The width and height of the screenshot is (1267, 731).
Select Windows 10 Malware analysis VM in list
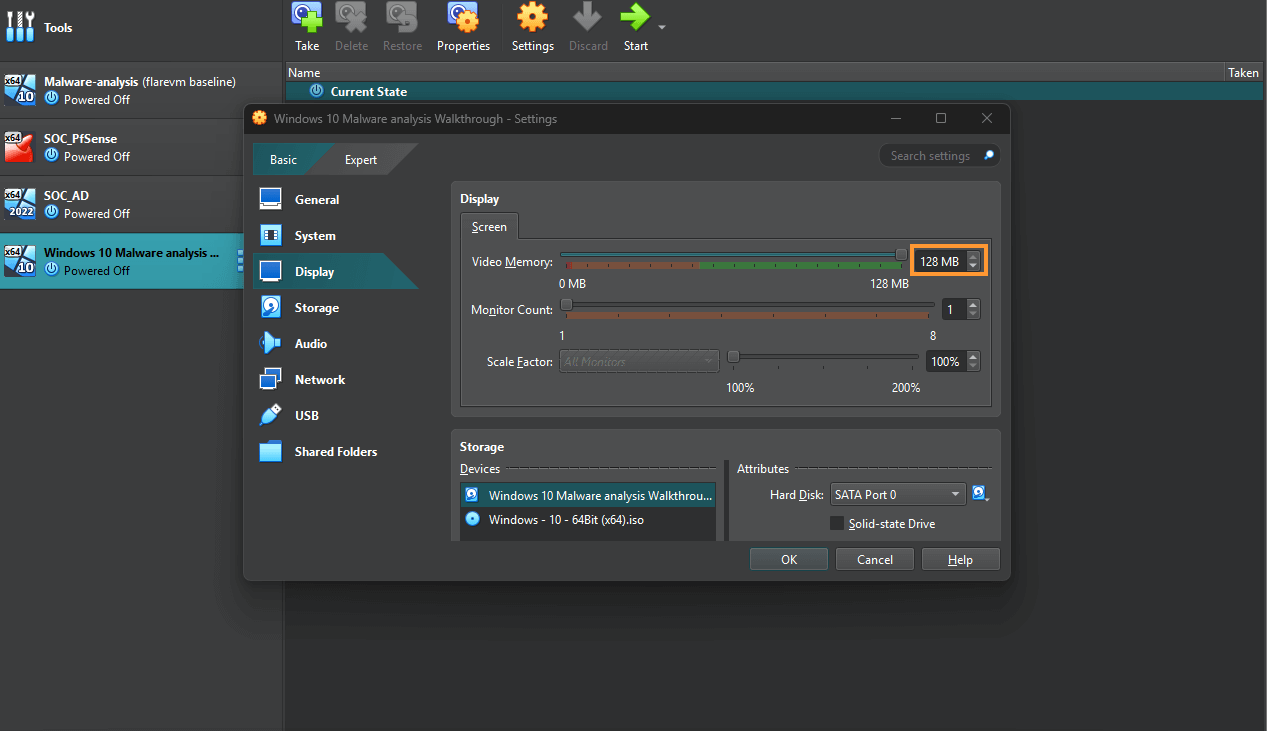point(121,261)
